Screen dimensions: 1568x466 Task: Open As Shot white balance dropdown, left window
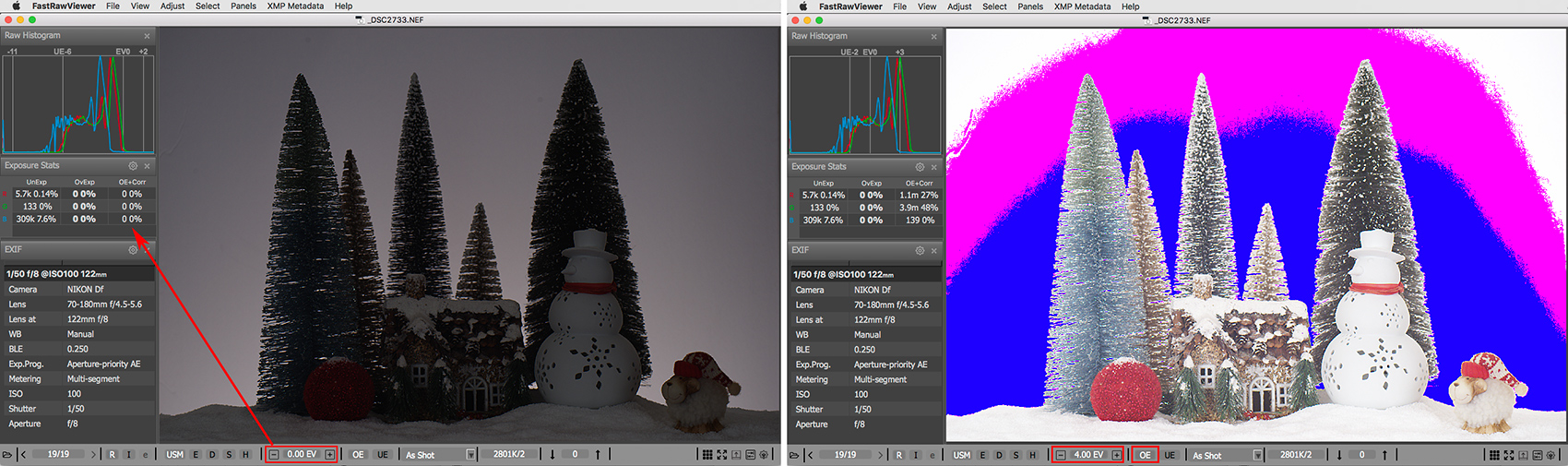point(470,455)
